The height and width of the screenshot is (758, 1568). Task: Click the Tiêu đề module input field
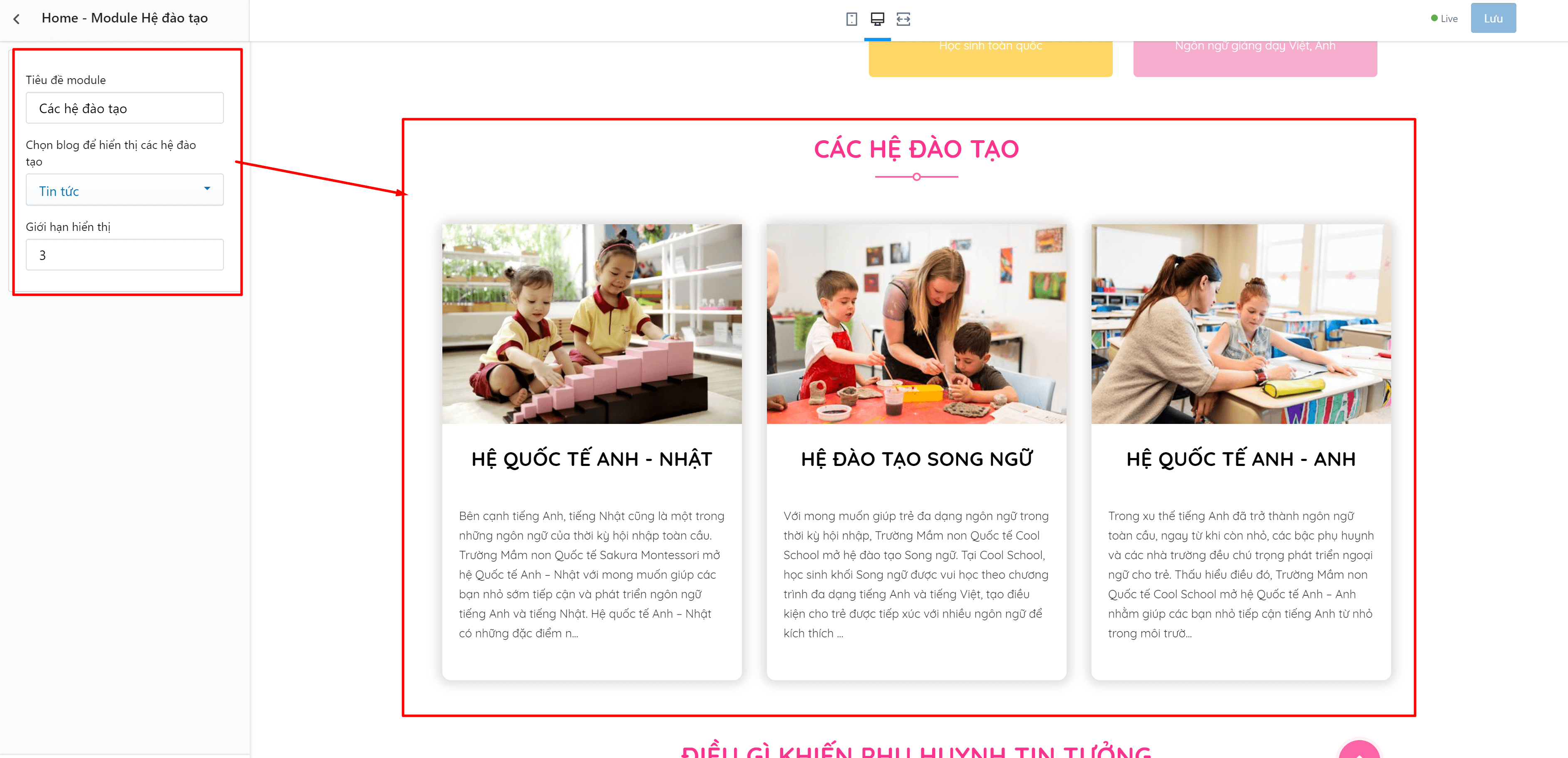pyautogui.click(x=125, y=108)
